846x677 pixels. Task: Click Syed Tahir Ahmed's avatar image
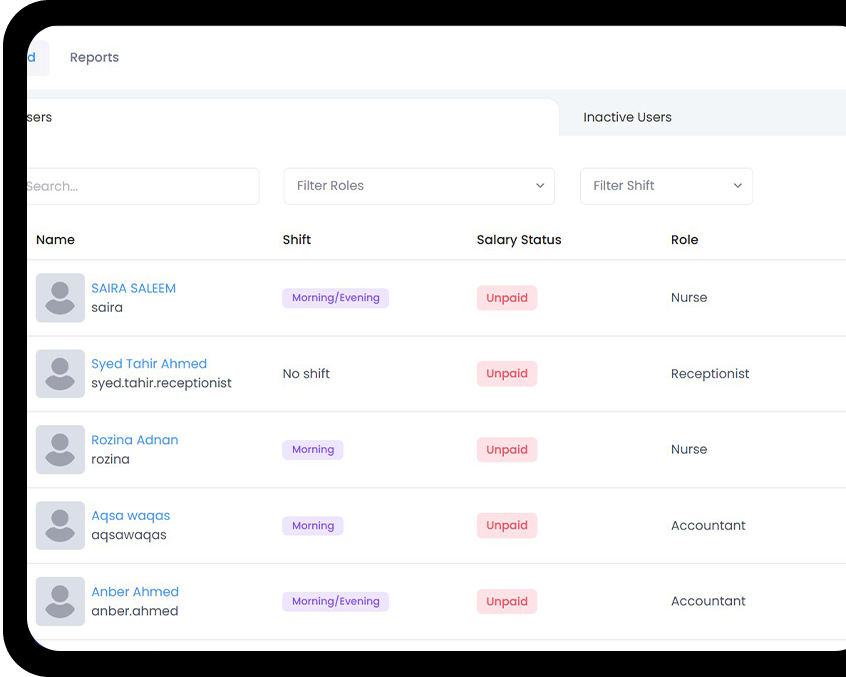[x=60, y=374]
